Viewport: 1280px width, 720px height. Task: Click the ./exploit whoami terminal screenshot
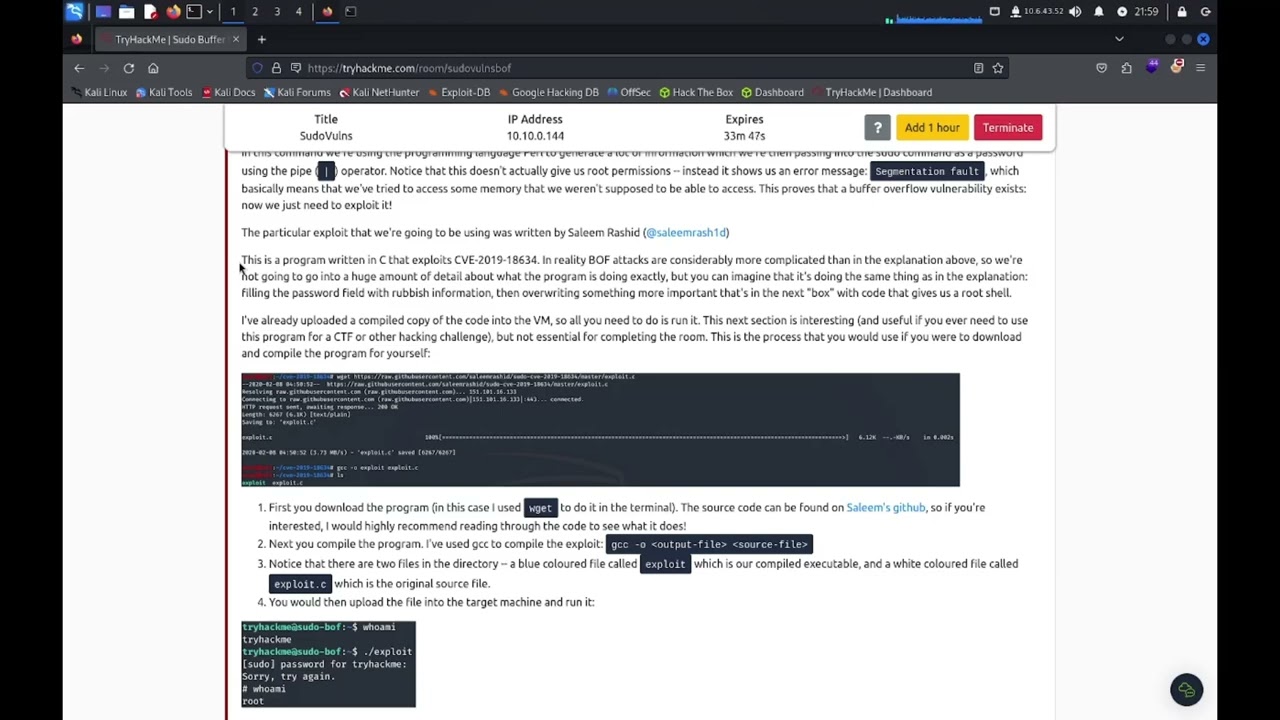pyautogui.click(x=328, y=664)
